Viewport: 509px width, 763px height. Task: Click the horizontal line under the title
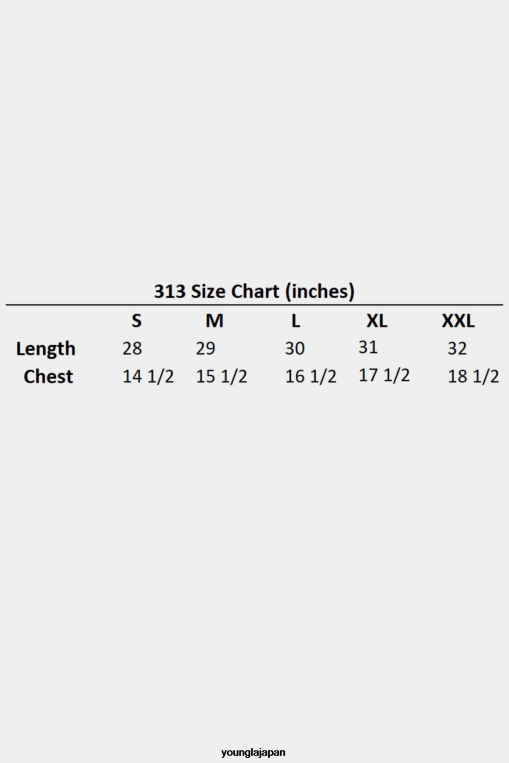pos(254,305)
